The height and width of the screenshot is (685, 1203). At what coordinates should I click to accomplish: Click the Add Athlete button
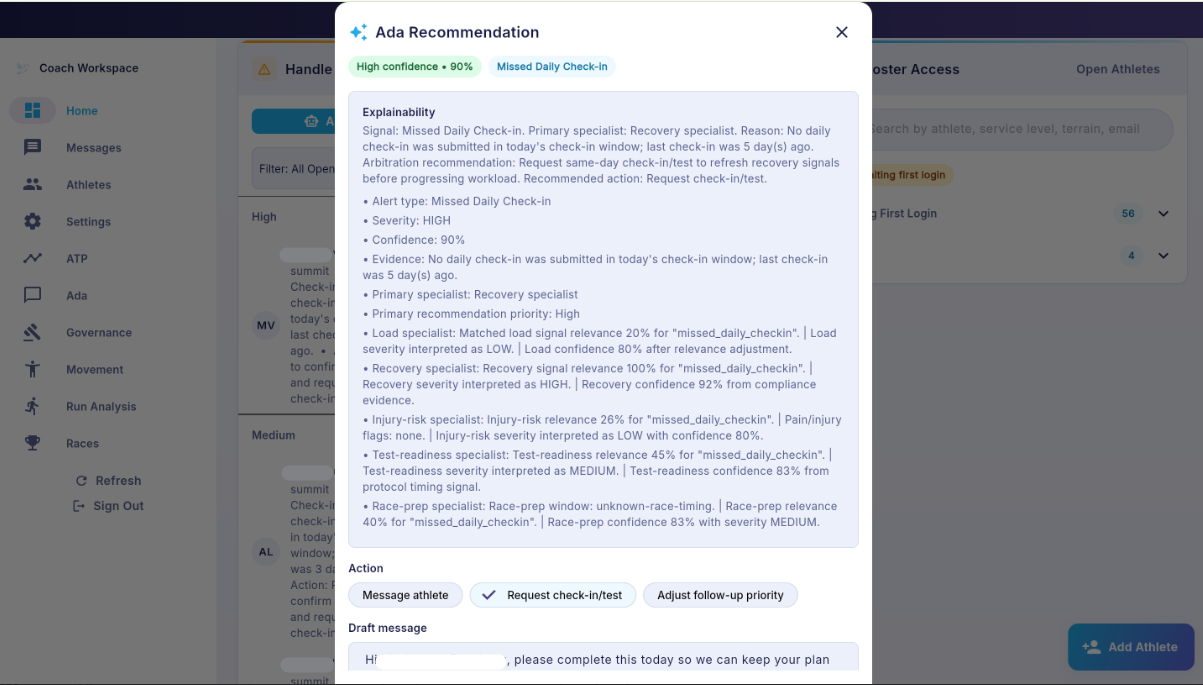pyautogui.click(x=1130, y=647)
